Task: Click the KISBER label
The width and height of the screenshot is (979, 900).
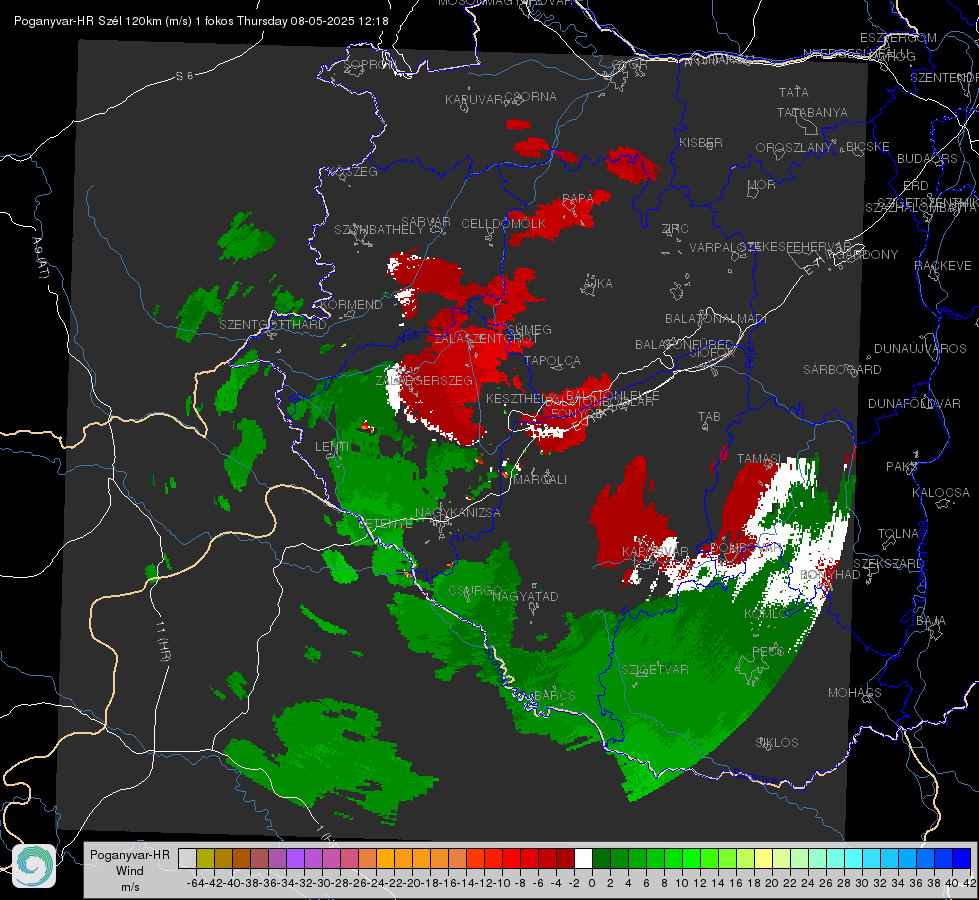Action: click(x=701, y=142)
